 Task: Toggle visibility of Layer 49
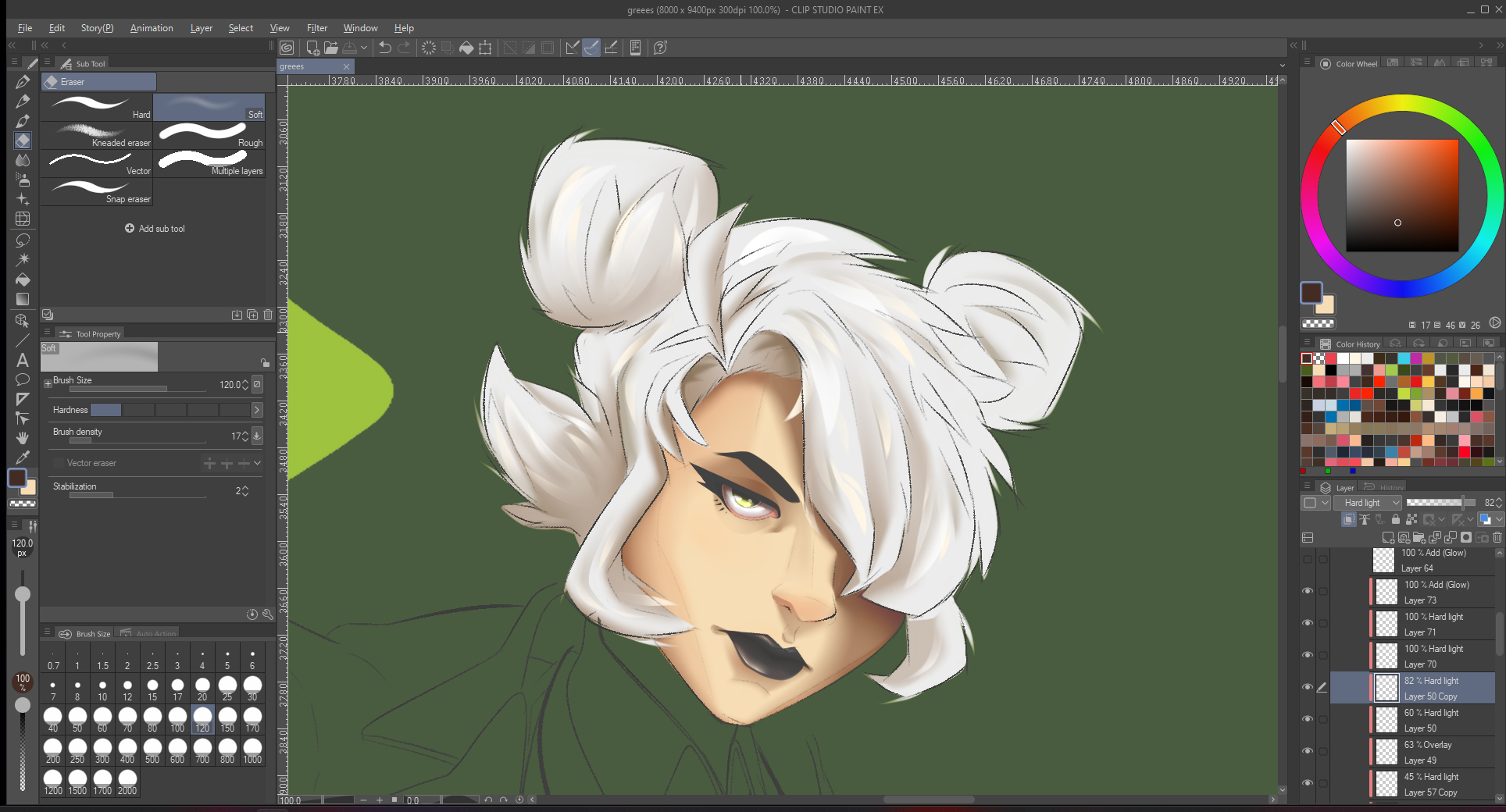point(1308,751)
